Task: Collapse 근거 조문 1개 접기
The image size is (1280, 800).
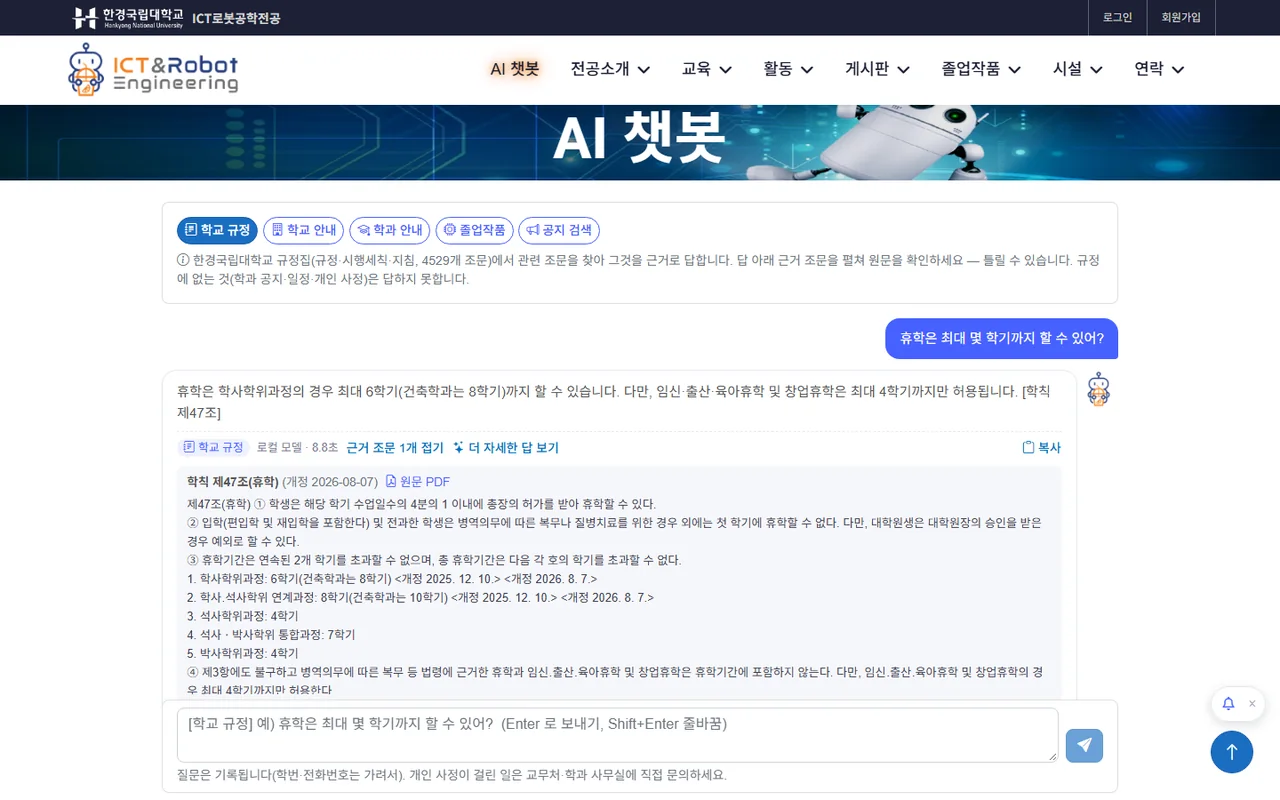Action: pos(395,448)
